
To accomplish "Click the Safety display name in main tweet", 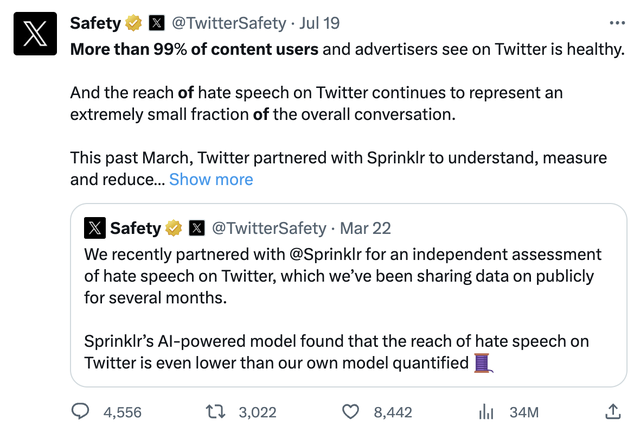I will [x=95, y=22].
